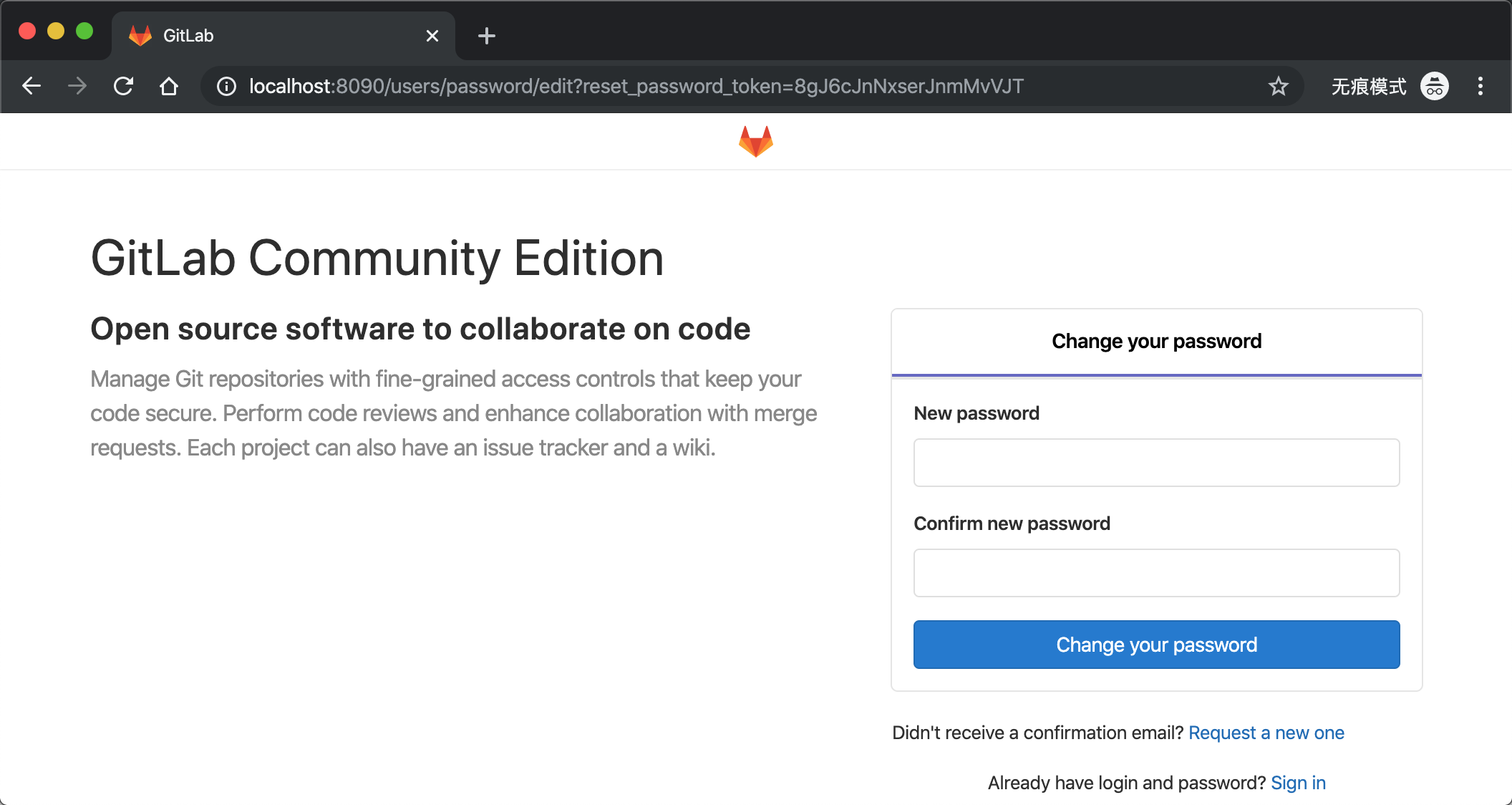Image resolution: width=1512 pixels, height=805 pixels.
Task: Close the GitLab tab
Action: point(432,36)
